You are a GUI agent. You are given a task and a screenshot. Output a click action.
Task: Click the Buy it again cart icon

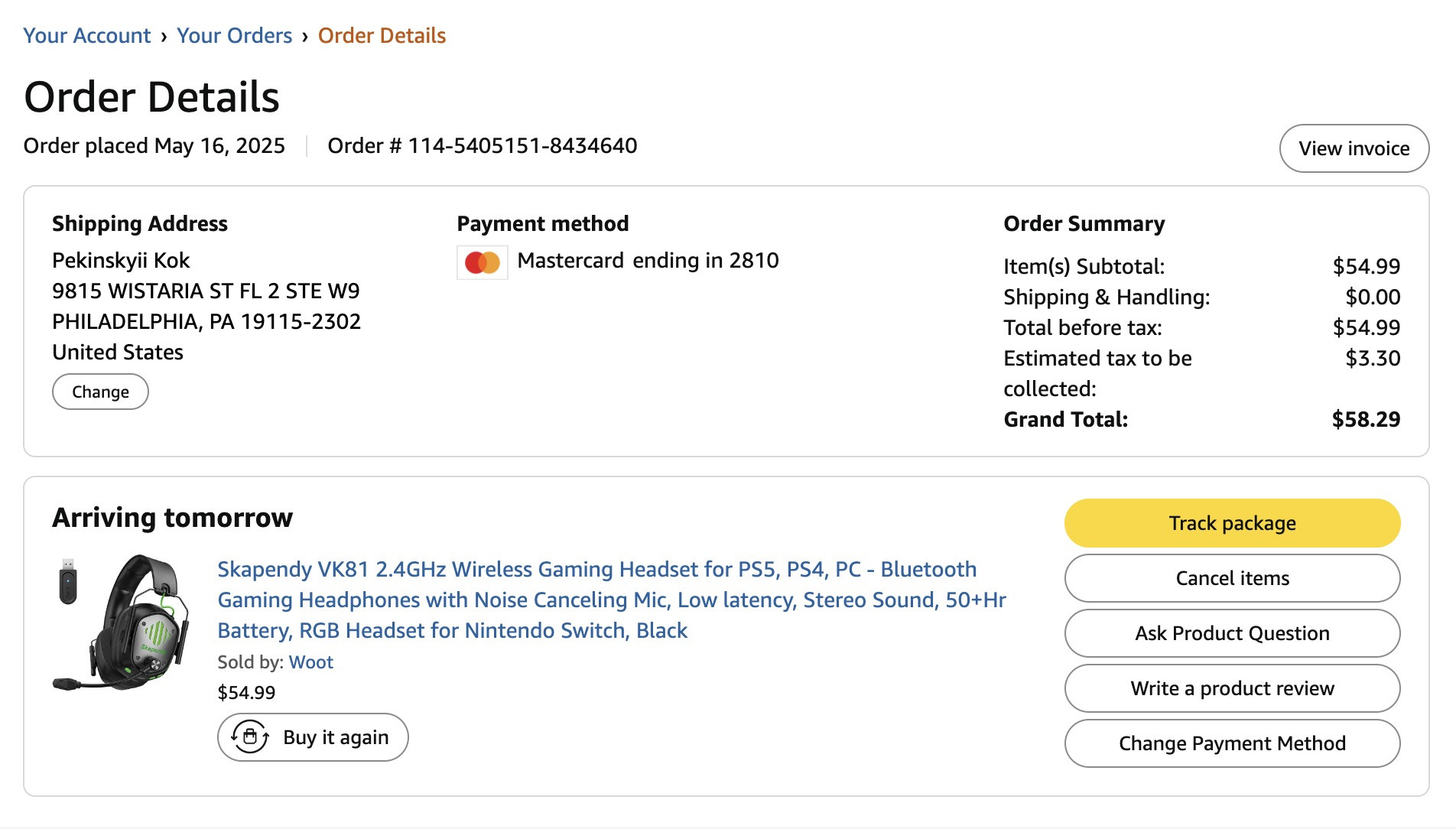[x=250, y=737]
